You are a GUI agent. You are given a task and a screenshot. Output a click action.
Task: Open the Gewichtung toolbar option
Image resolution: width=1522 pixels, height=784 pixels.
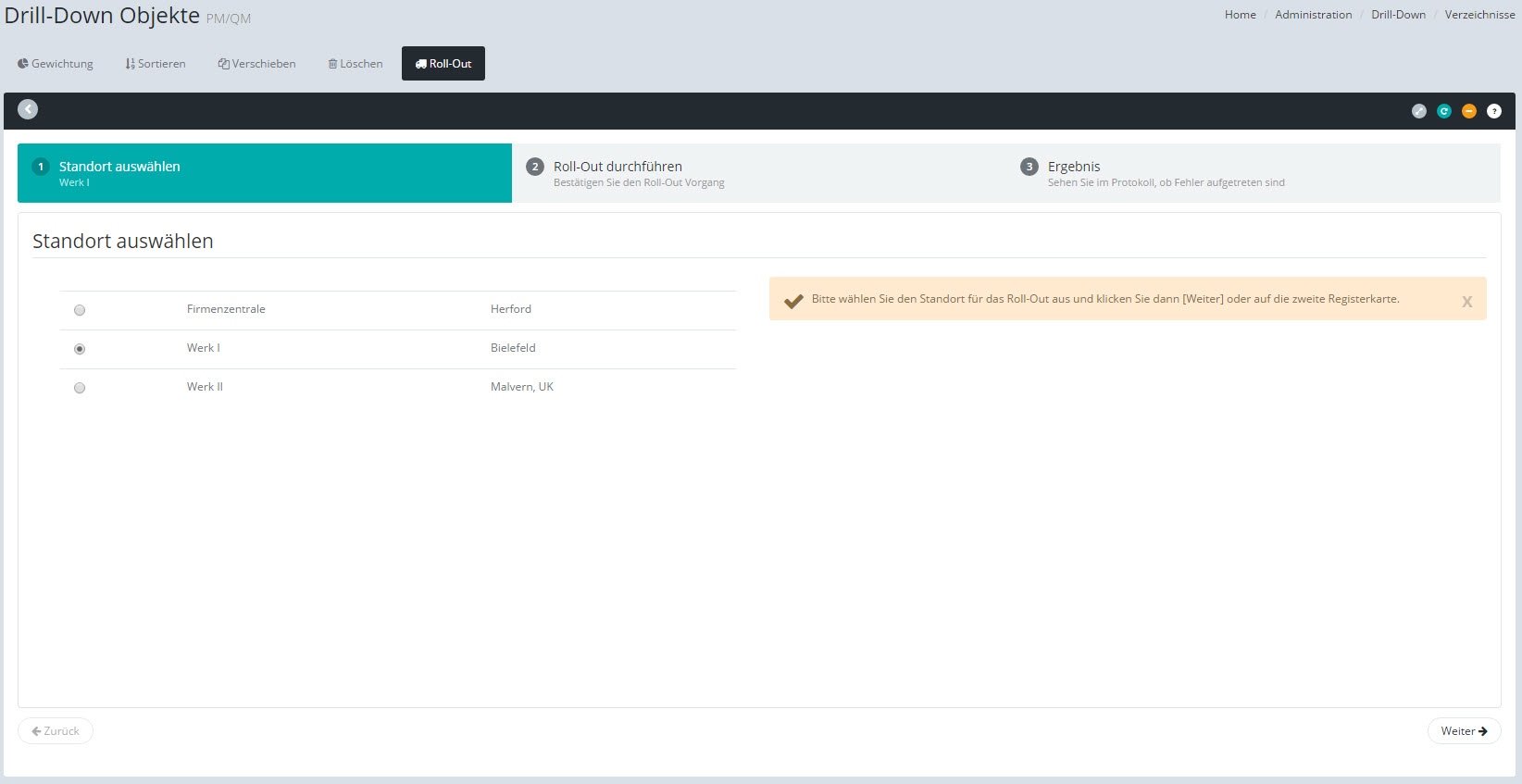click(x=56, y=64)
